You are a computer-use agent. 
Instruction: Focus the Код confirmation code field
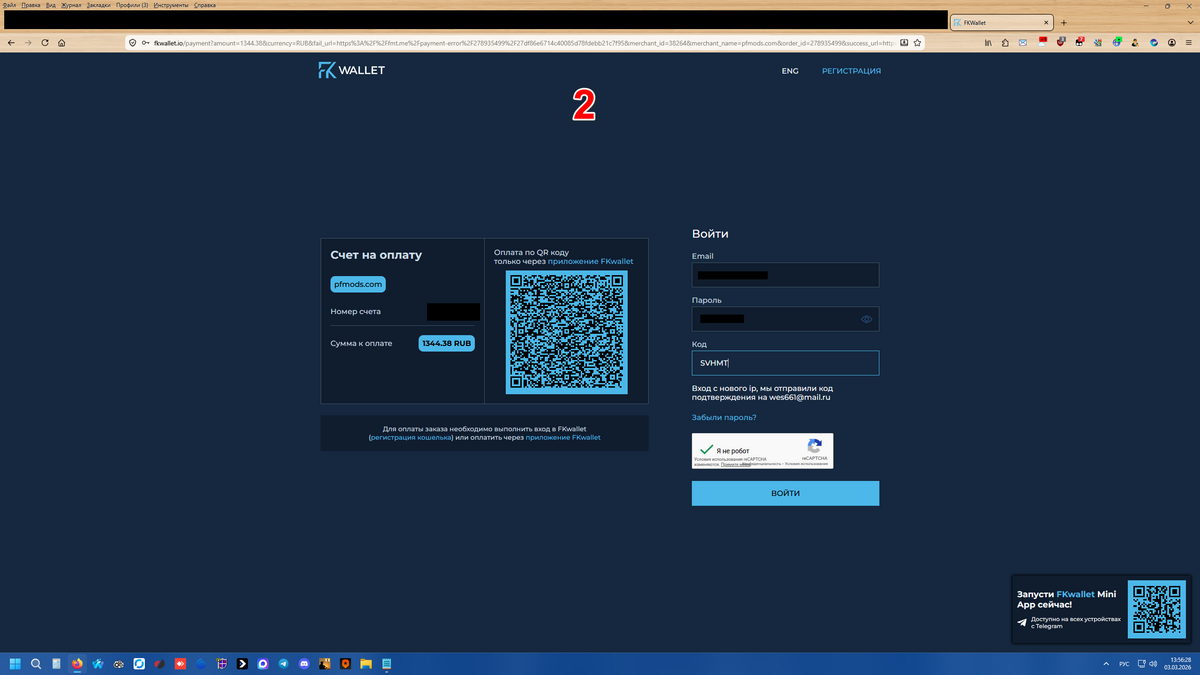(x=785, y=363)
